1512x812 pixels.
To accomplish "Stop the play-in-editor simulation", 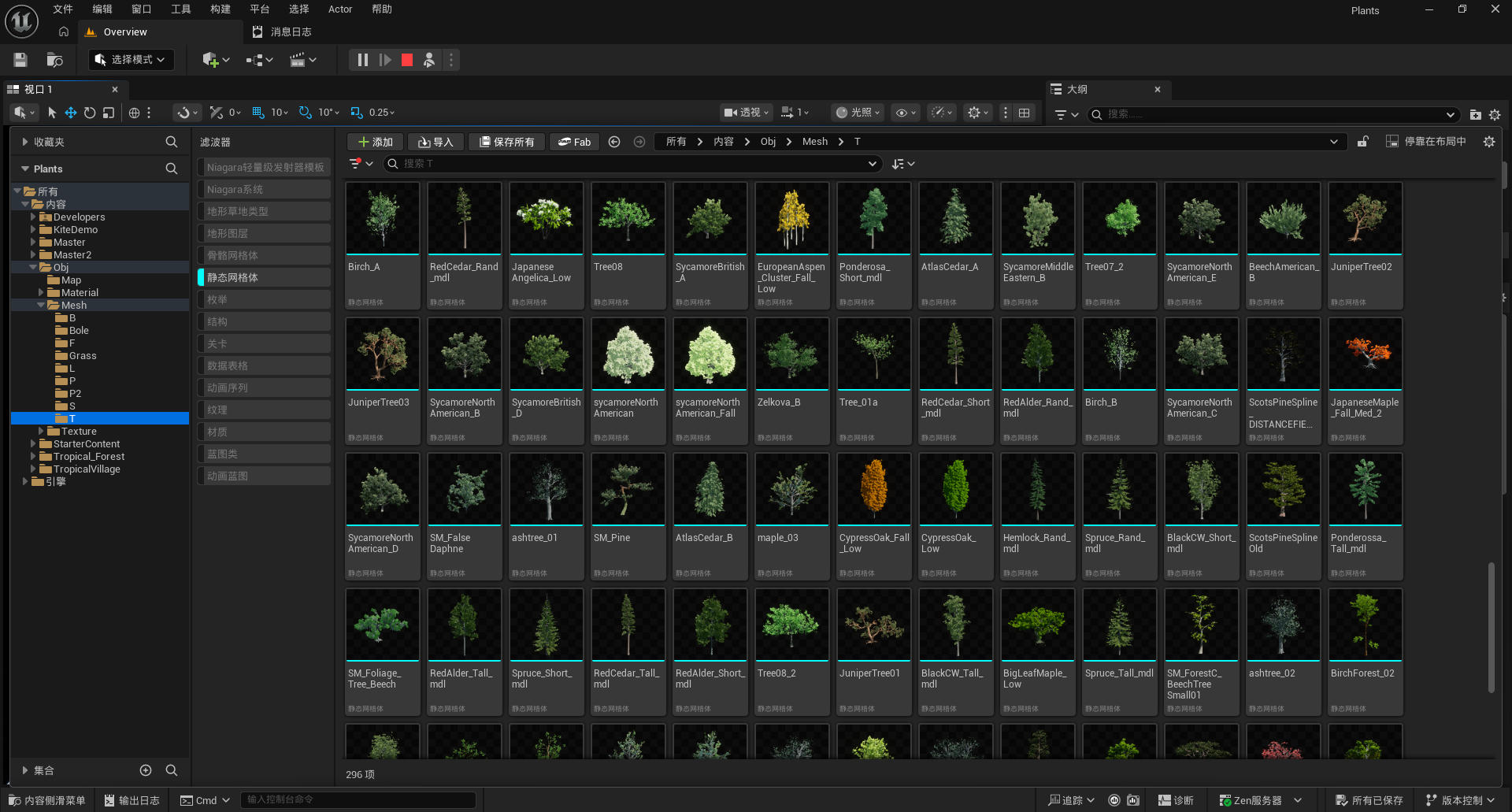I will point(407,60).
